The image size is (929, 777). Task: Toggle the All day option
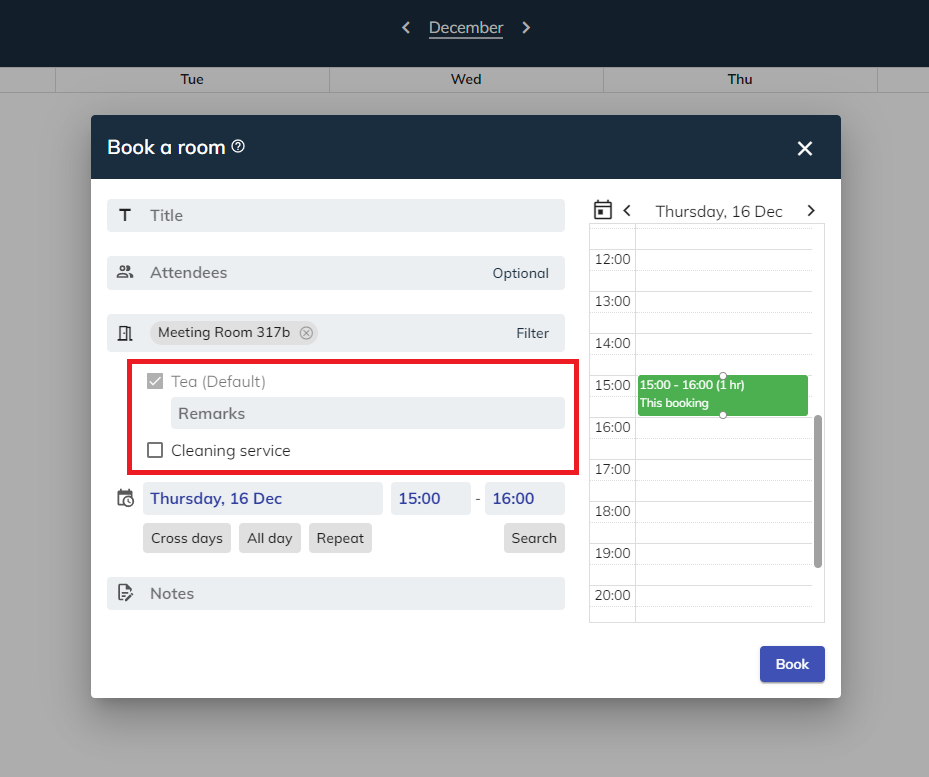[269, 538]
